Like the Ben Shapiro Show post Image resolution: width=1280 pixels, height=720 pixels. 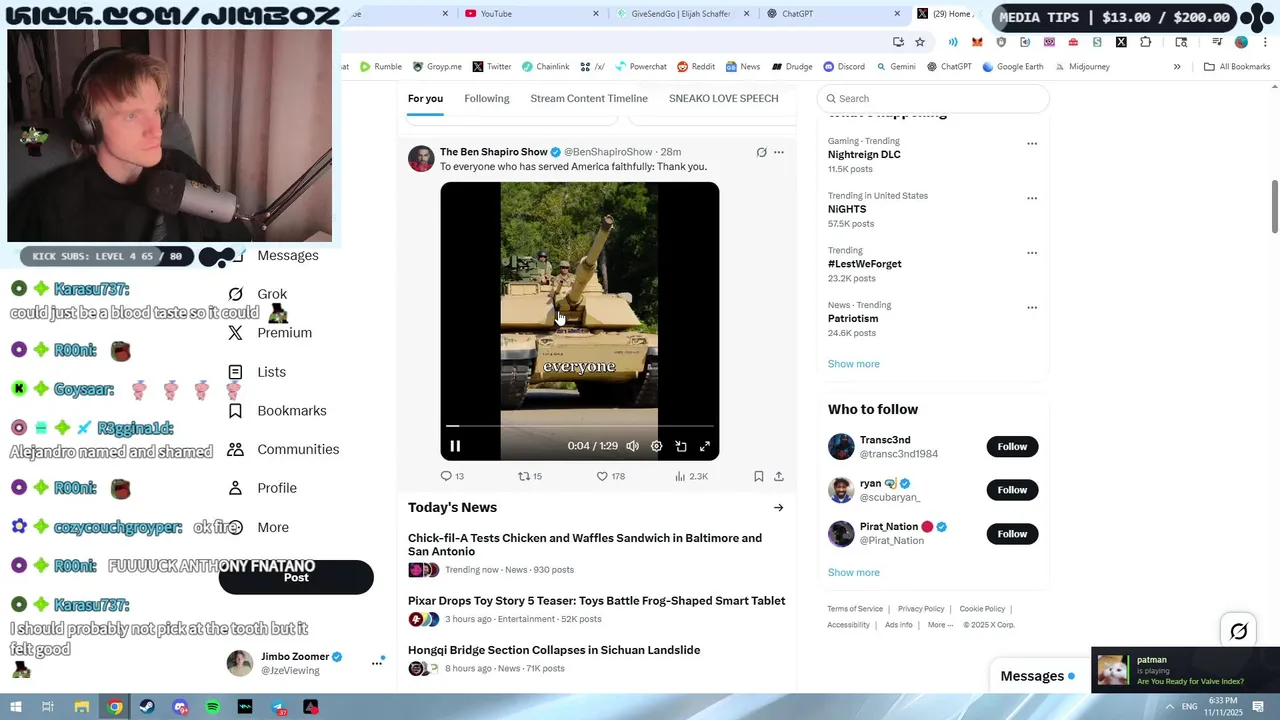click(610, 476)
